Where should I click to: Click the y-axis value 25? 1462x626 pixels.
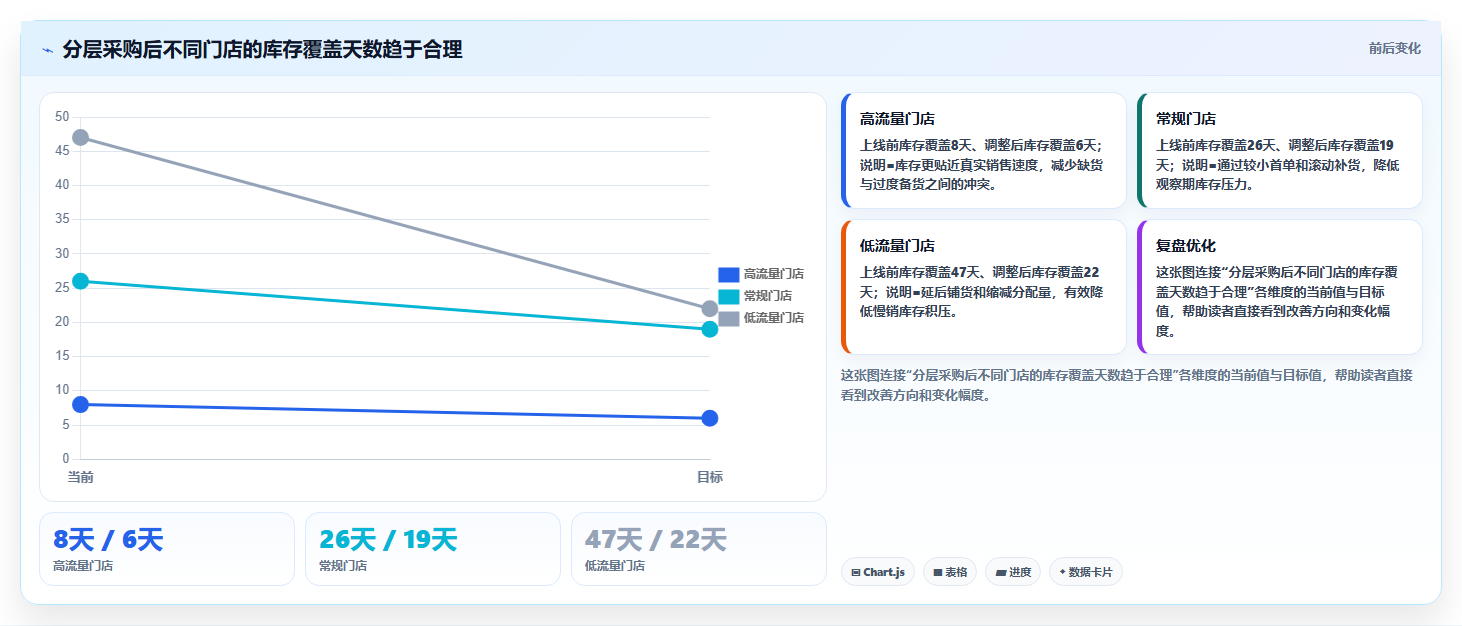pos(62,288)
